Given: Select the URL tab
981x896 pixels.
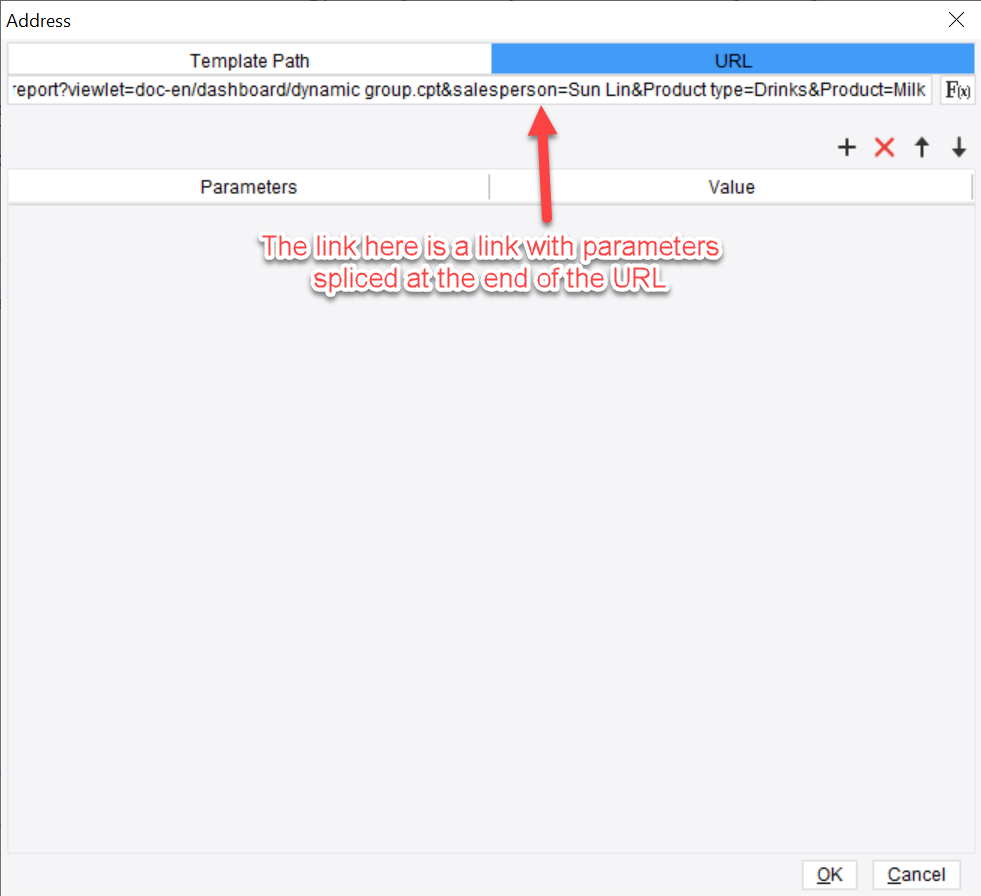Looking at the screenshot, I should [x=732, y=60].
